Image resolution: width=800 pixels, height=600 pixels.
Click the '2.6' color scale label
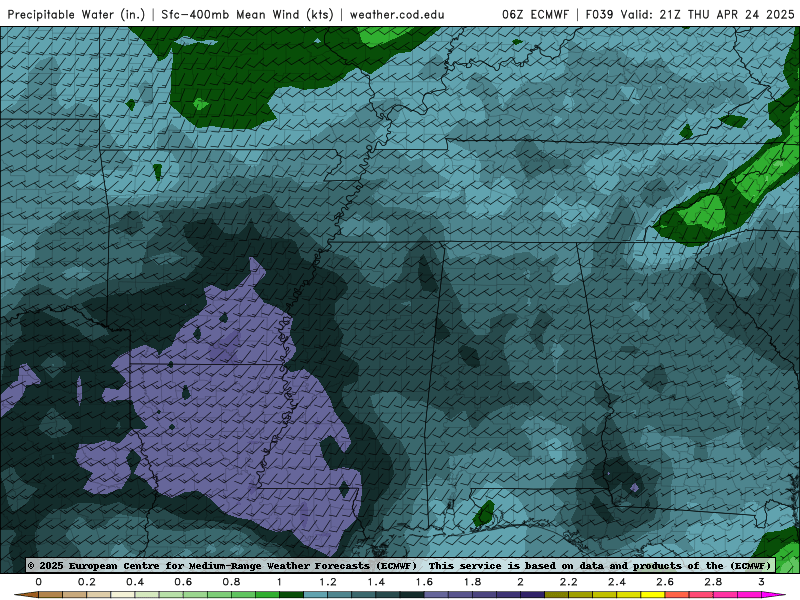[x=665, y=582]
